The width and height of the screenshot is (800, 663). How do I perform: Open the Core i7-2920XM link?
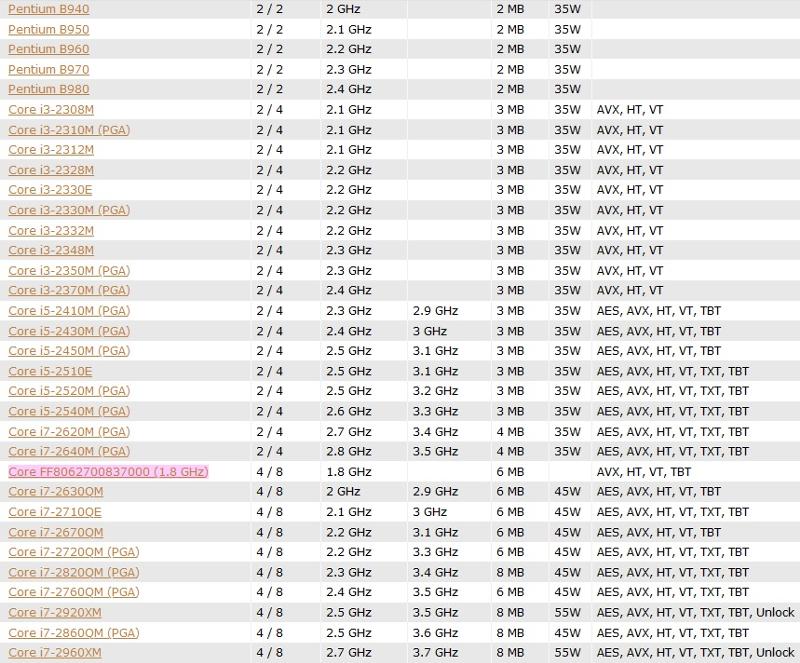pos(55,612)
